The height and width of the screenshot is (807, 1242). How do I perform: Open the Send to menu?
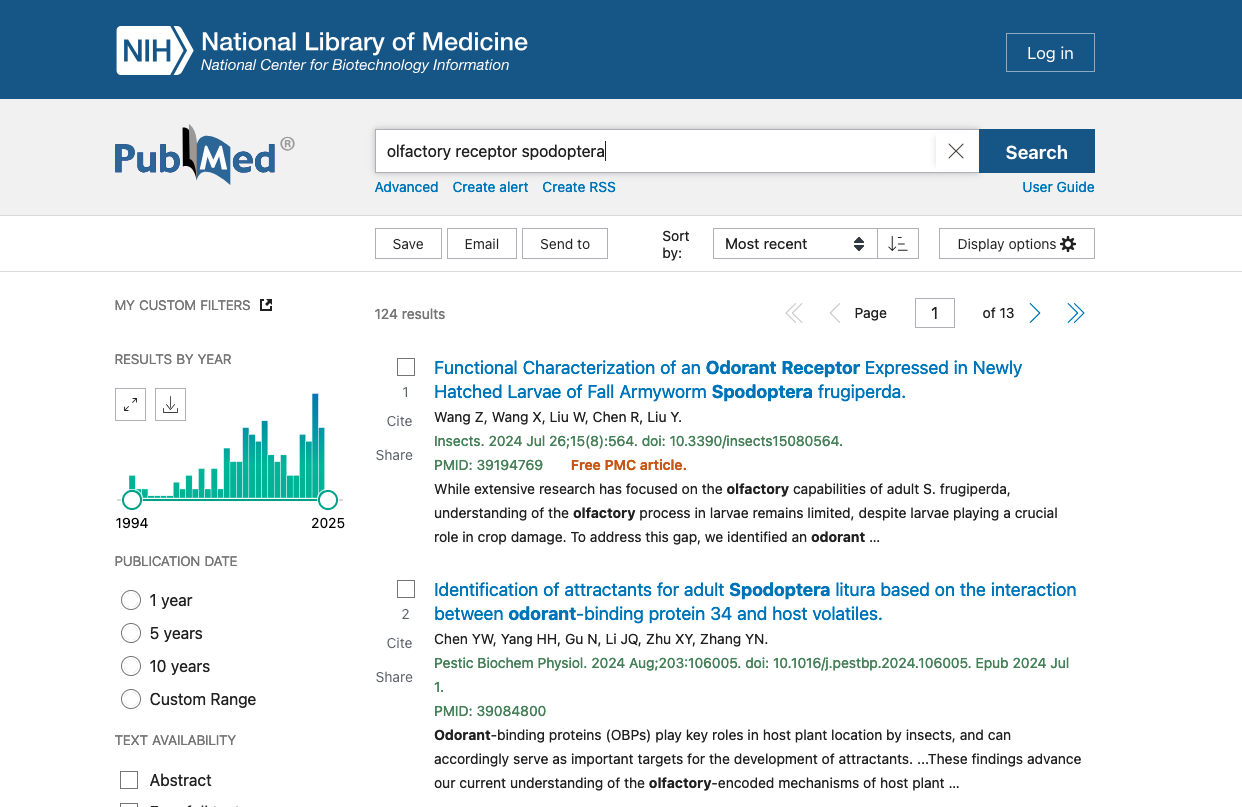565,244
